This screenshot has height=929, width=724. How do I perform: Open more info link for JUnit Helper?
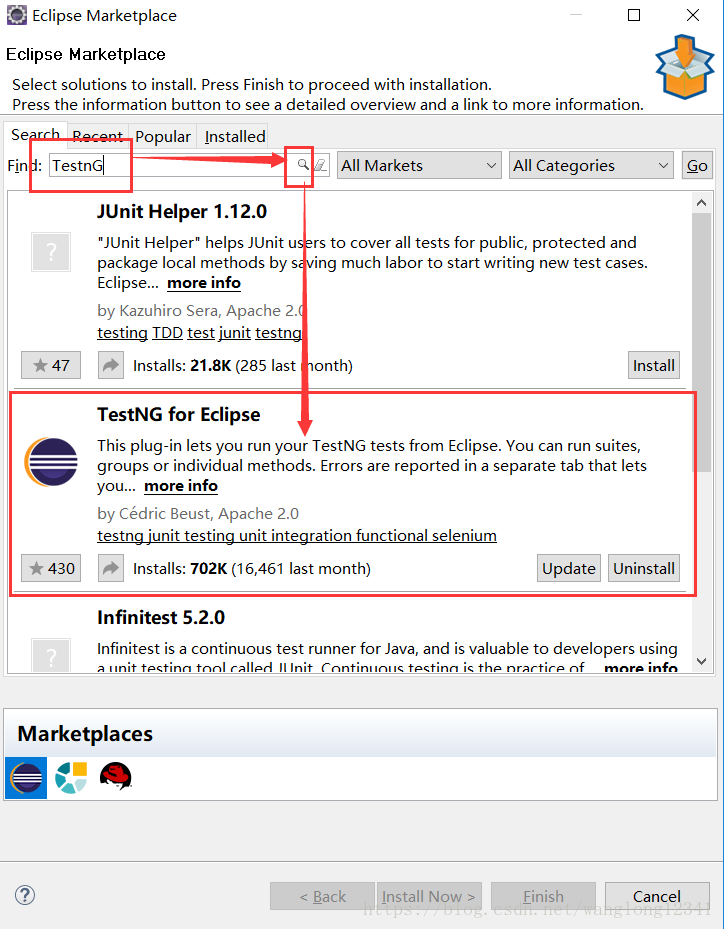[x=204, y=283]
